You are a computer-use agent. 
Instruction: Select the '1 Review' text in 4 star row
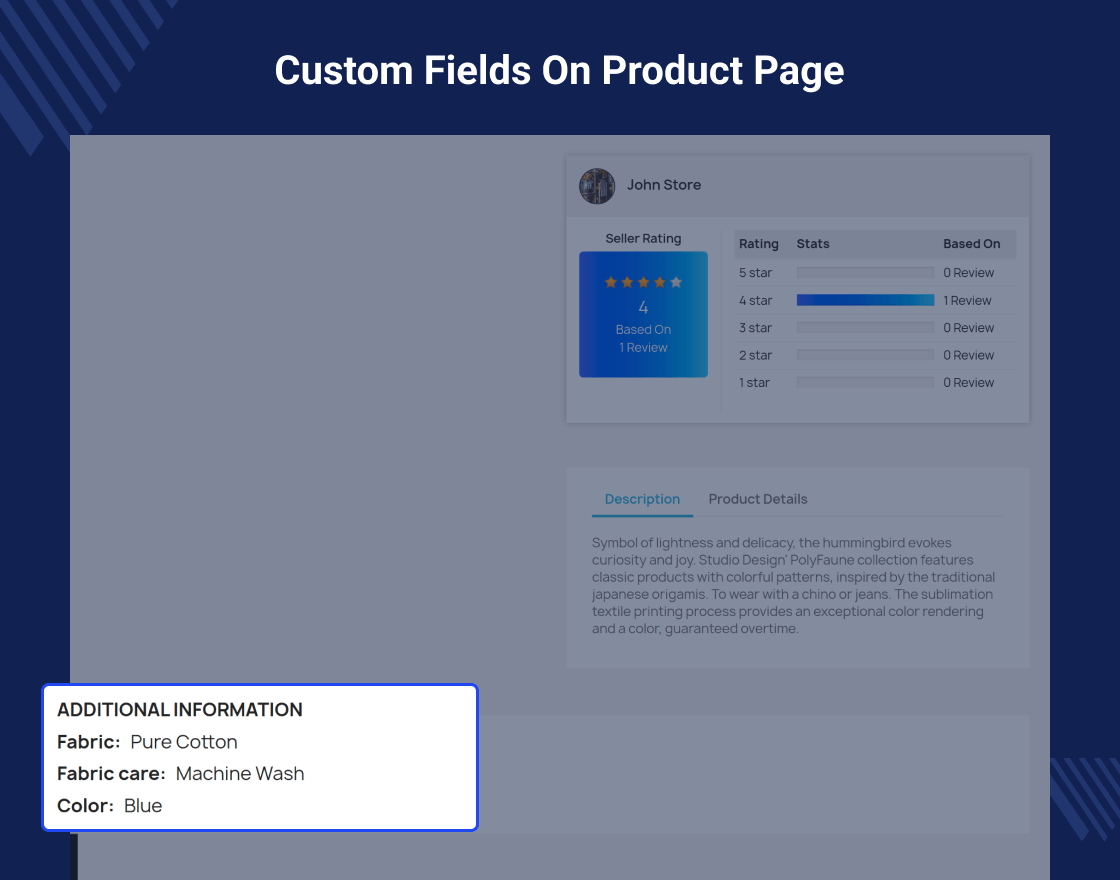click(967, 301)
